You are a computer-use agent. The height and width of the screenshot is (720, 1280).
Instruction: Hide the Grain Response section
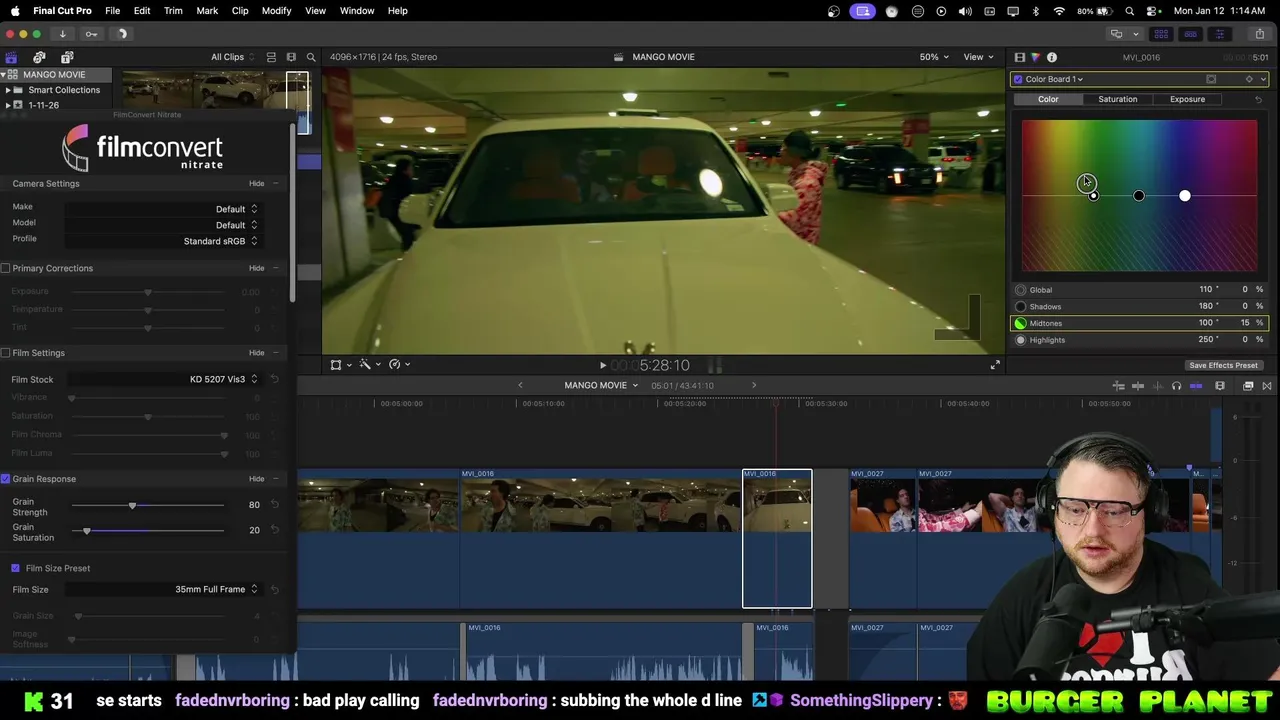click(257, 479)
